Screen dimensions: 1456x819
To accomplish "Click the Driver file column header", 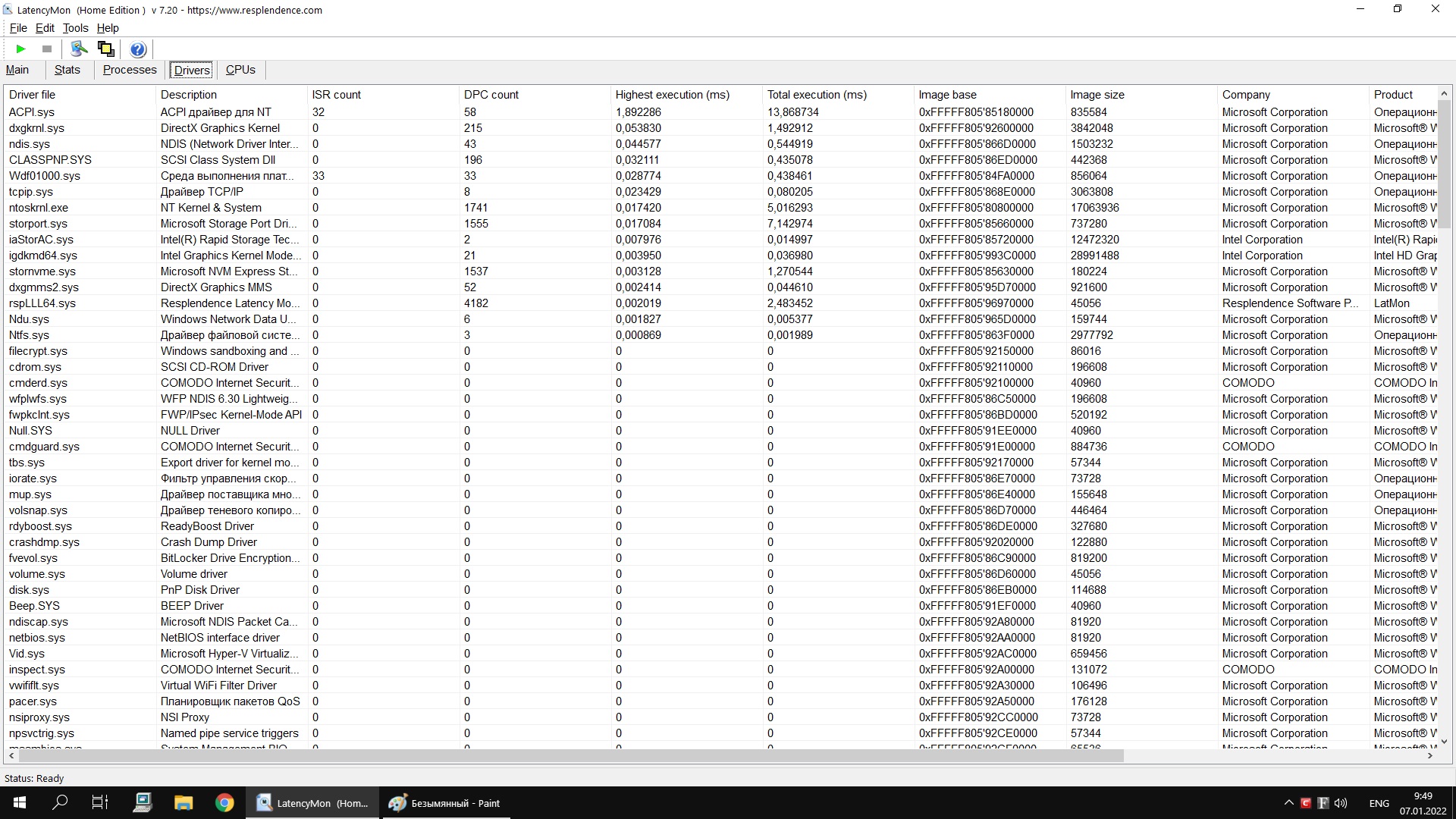I will [x=32, y=95].
